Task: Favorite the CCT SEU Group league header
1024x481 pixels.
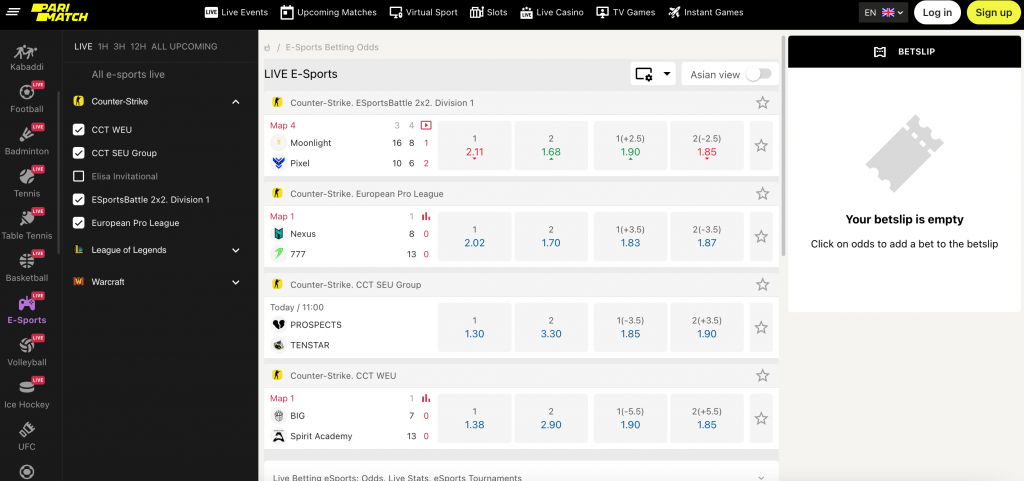Action: (x=762, y=285)
